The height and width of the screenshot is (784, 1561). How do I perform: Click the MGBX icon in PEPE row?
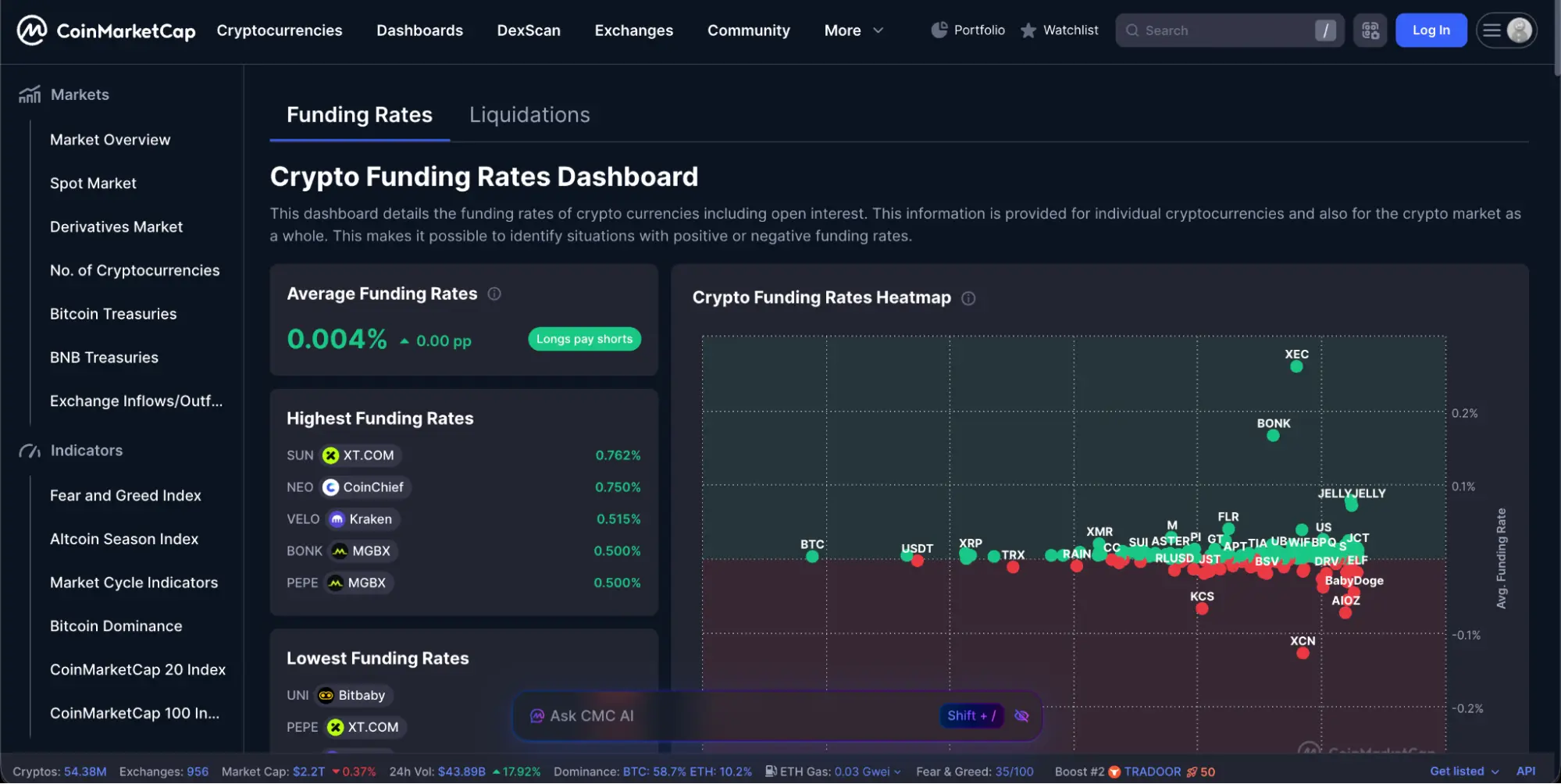pos(336,583)
